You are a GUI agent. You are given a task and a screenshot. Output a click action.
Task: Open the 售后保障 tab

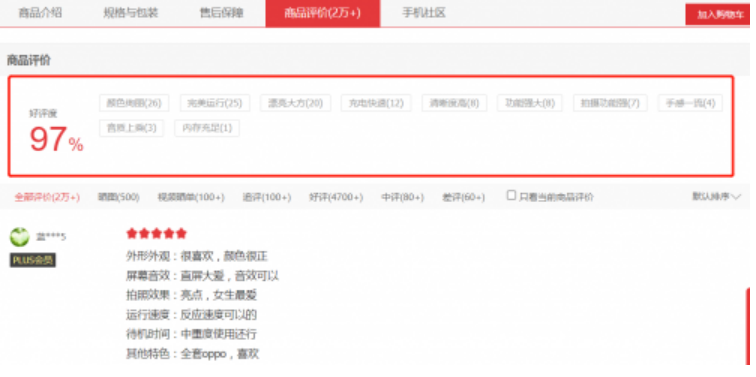click(221, 13)
